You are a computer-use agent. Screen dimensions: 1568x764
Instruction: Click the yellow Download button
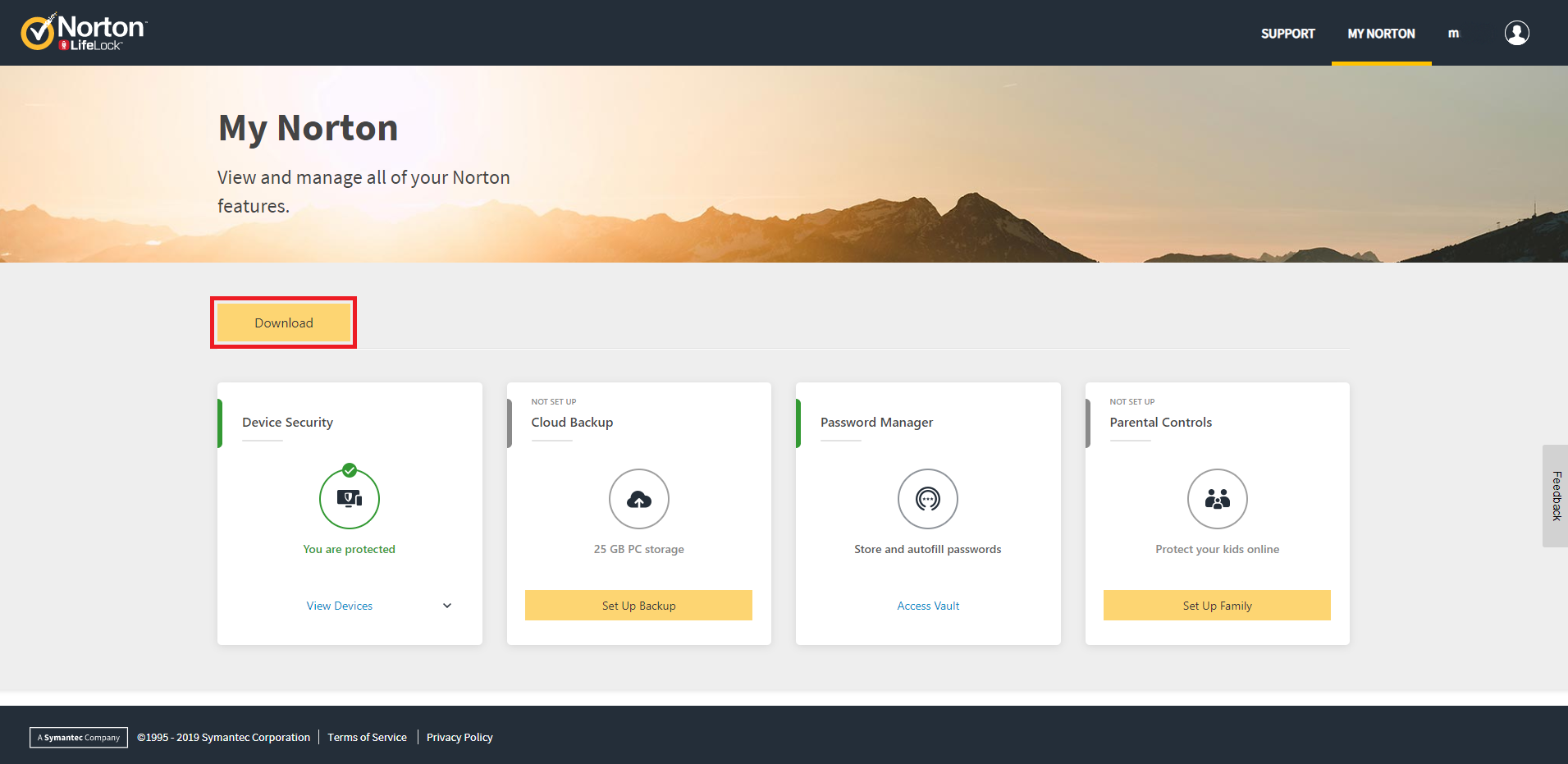point(284,323)
